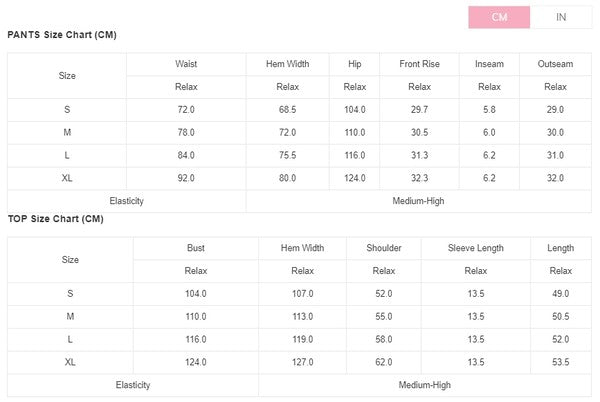Select the Outseam column header

point(555,64)
